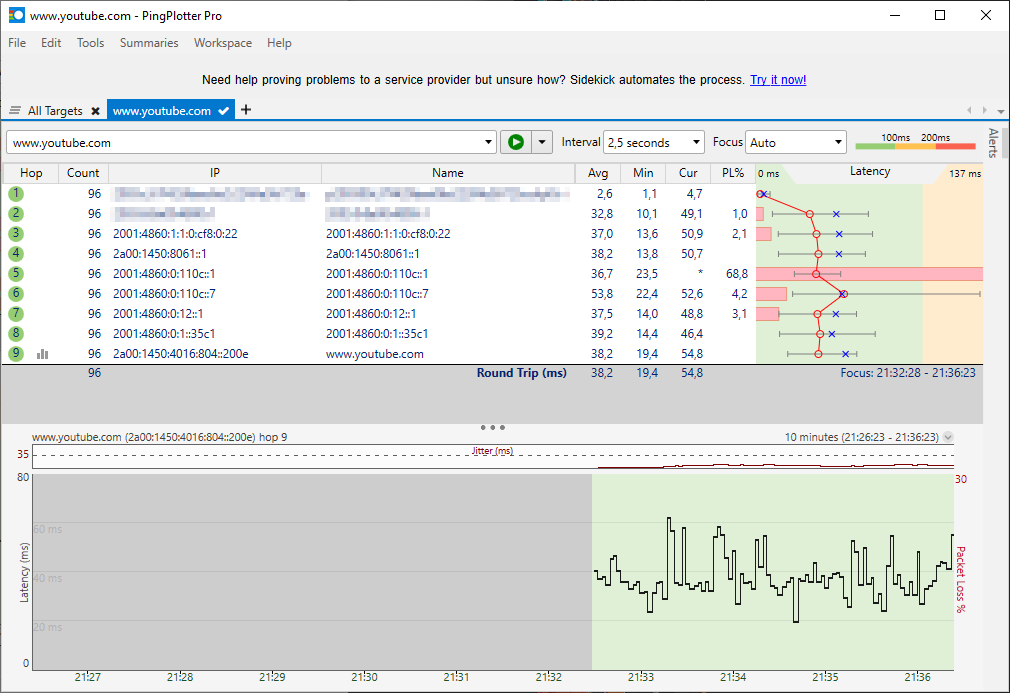Click hop 8 green circle
Viewport: 1010px width, 693px height.
point(16,334)
